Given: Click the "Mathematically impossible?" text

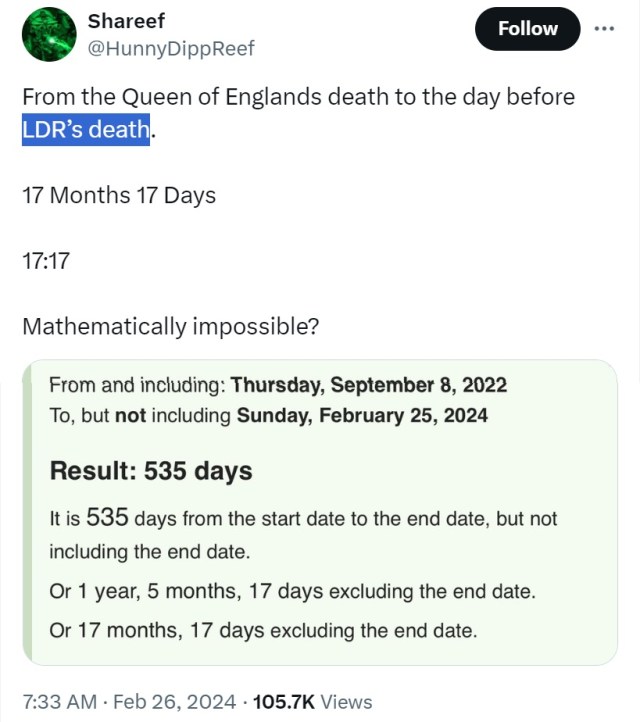Looking at the screenshot, I should click(x=170, y=326).
